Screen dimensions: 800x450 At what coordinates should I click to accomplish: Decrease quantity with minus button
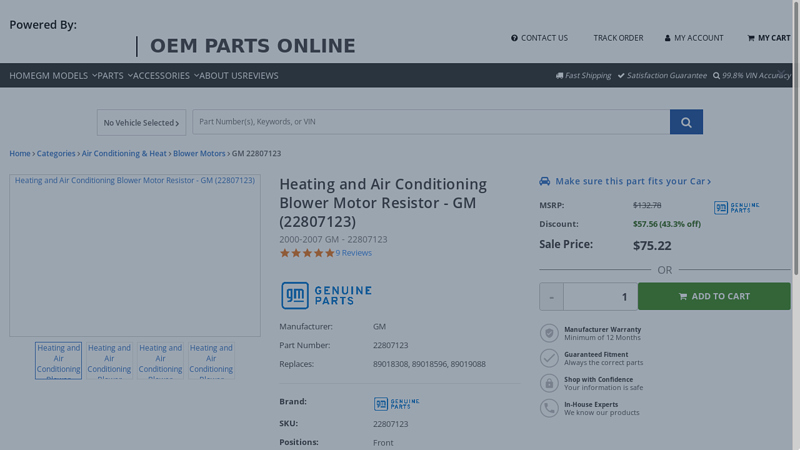(552, 296)
